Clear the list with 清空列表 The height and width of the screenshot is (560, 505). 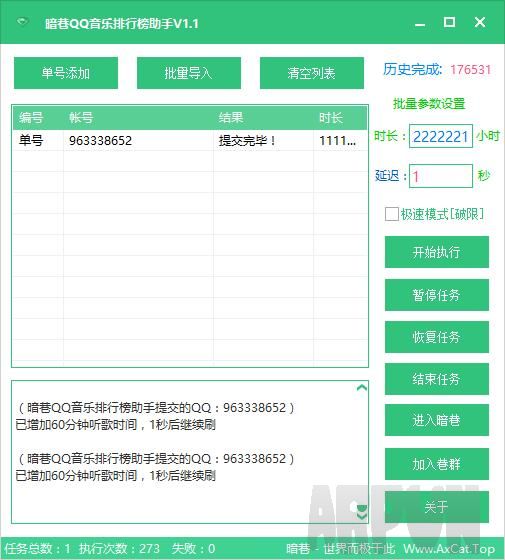311,73
